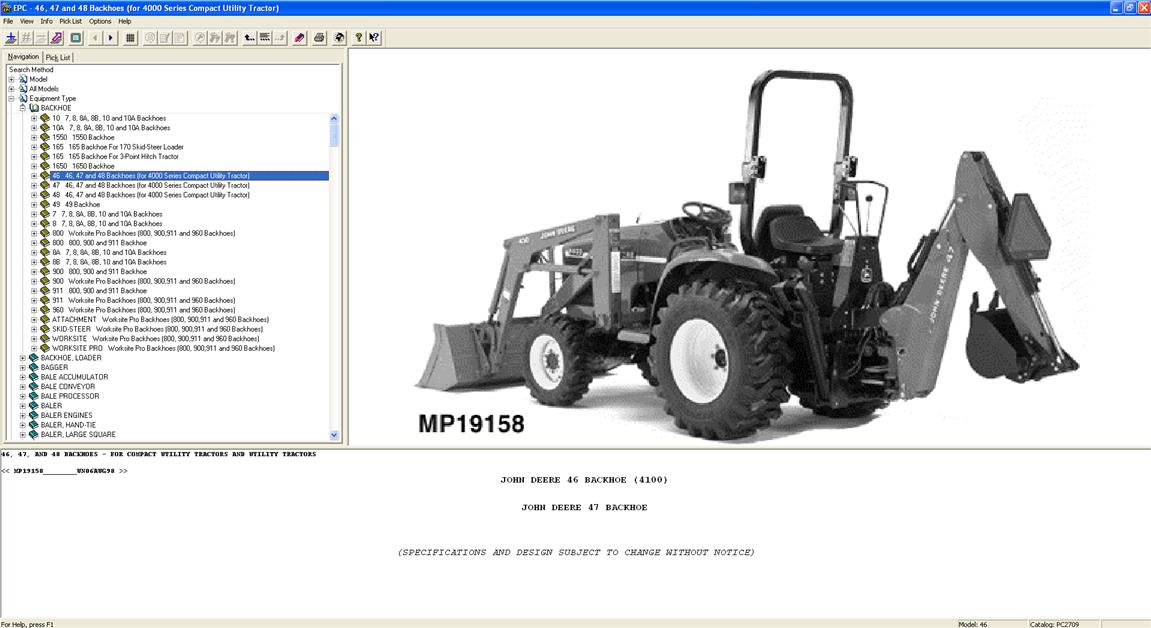Screen dimensions: 1151x628
Task: Open the Help menu
Action: coord(125,21)
